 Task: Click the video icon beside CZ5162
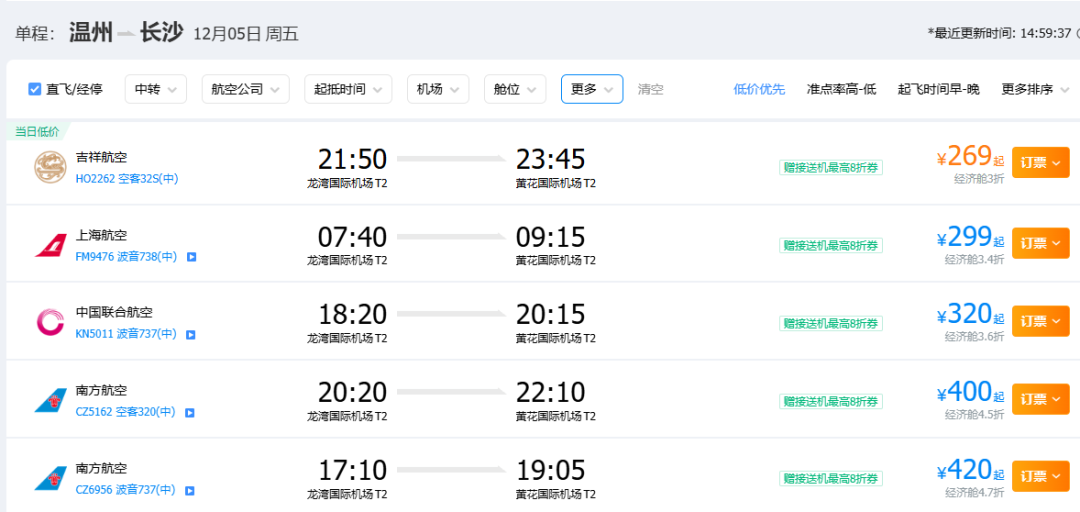[189, 412]
